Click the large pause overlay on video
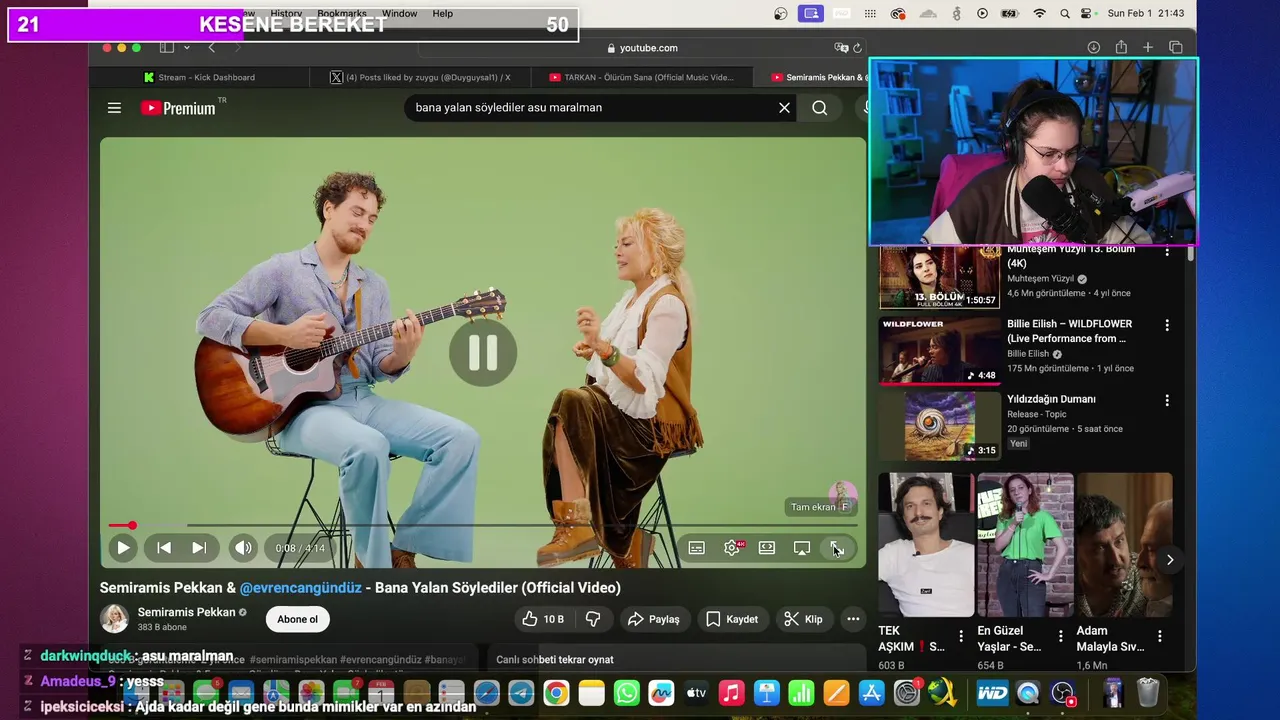This screenshot has width=1280, height=720. pyautogui.click(x=483, y=352)
